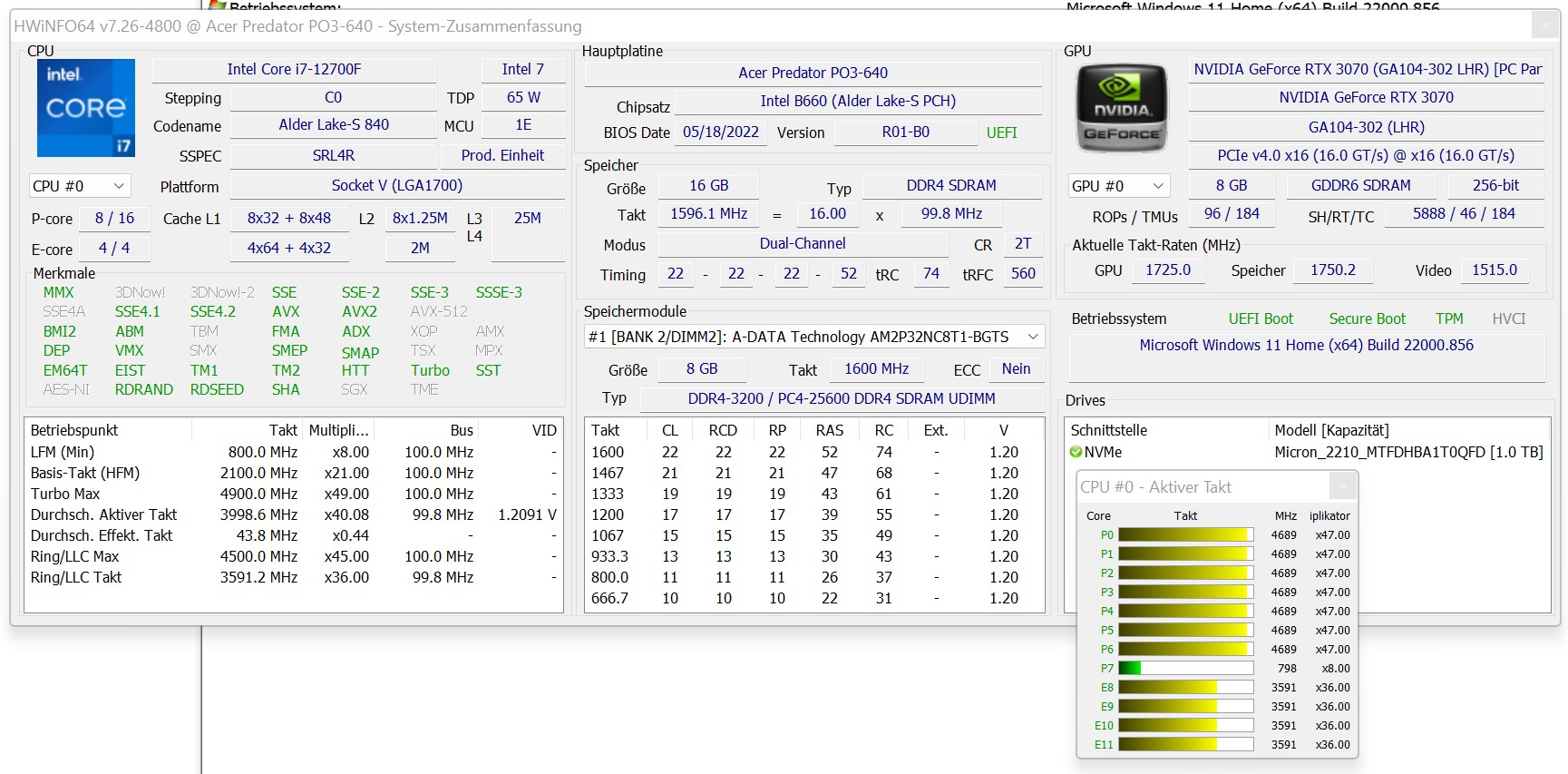Click the GA104-302 (LHR) GPU field
1568x774 pixels.
(1366, 127)
